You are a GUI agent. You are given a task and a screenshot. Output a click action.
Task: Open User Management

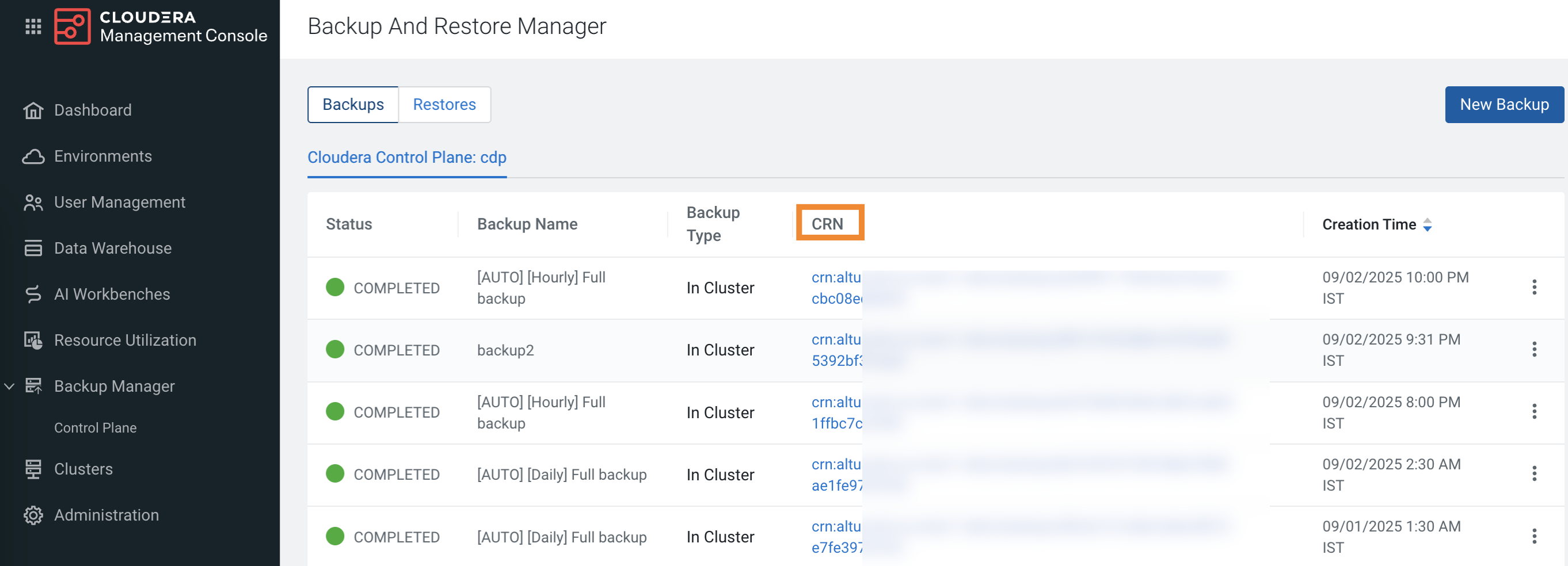(x=119, y=202)
